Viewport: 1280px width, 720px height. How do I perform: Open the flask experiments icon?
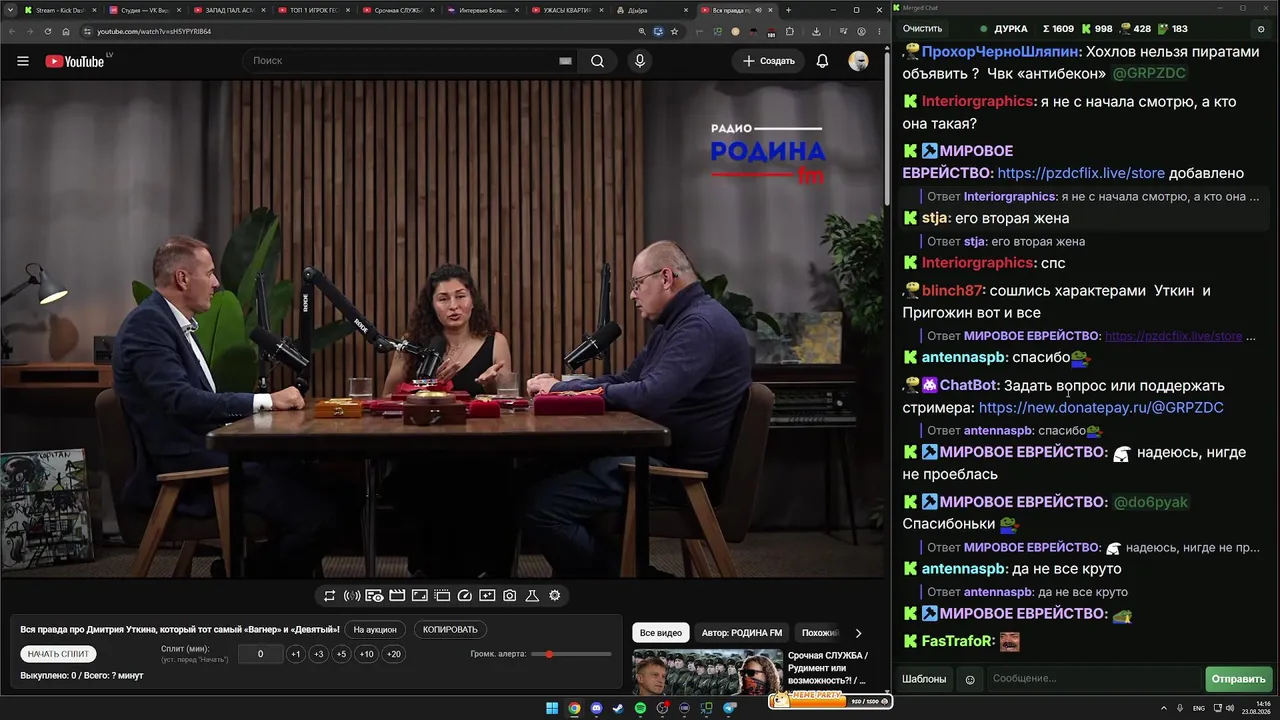[x=532, y=595]
